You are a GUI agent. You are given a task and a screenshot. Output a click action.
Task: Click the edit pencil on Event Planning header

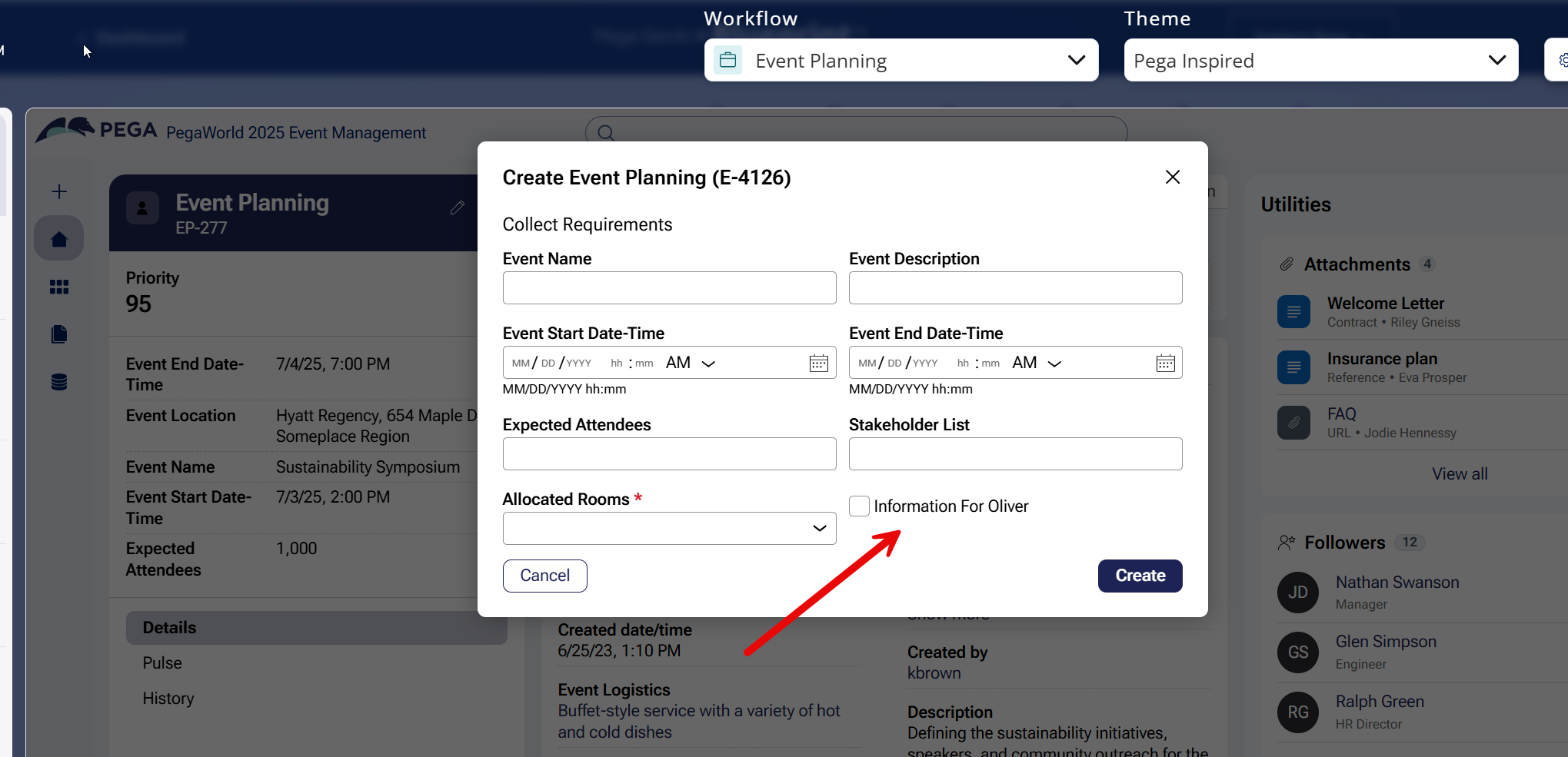coord(458,208)
